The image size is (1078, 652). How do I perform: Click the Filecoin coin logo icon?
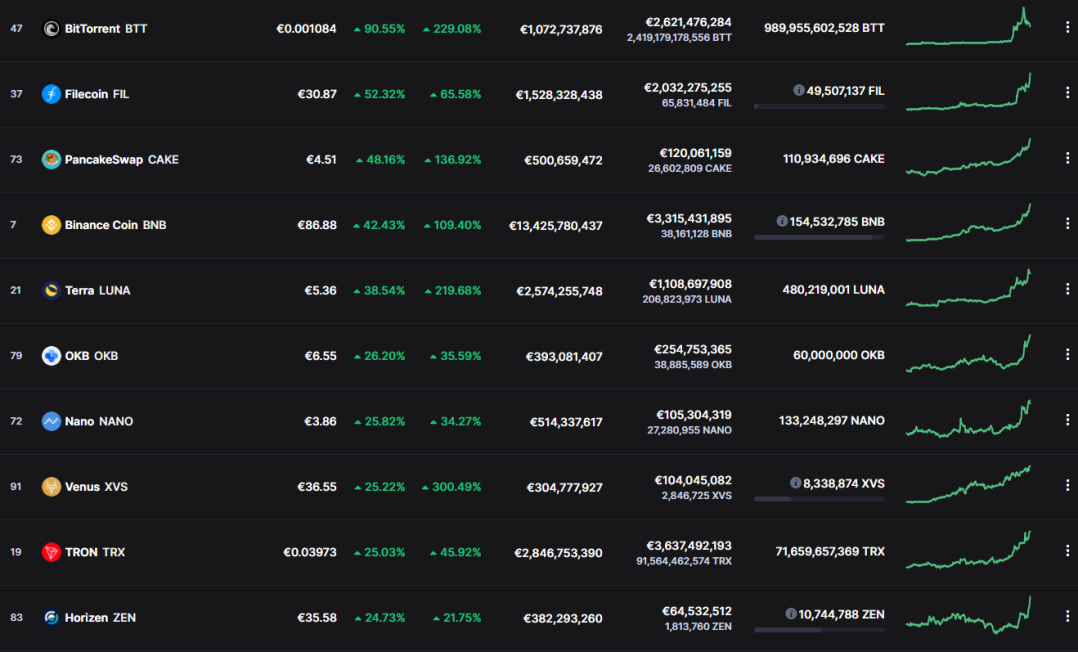[x=51, y=94]
